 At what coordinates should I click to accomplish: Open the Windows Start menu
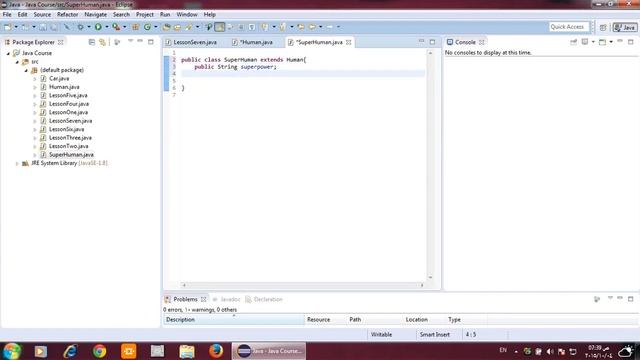(x=12, y=351)
